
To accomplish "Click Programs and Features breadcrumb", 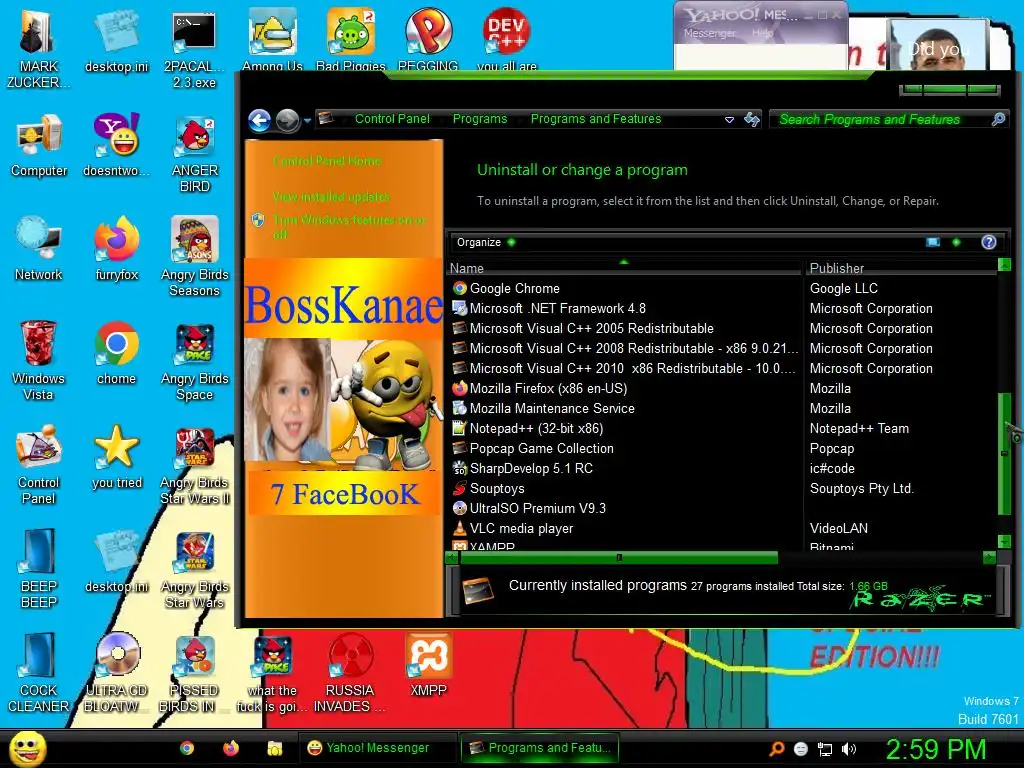I will pyautogui.click(x=596, y=119).
